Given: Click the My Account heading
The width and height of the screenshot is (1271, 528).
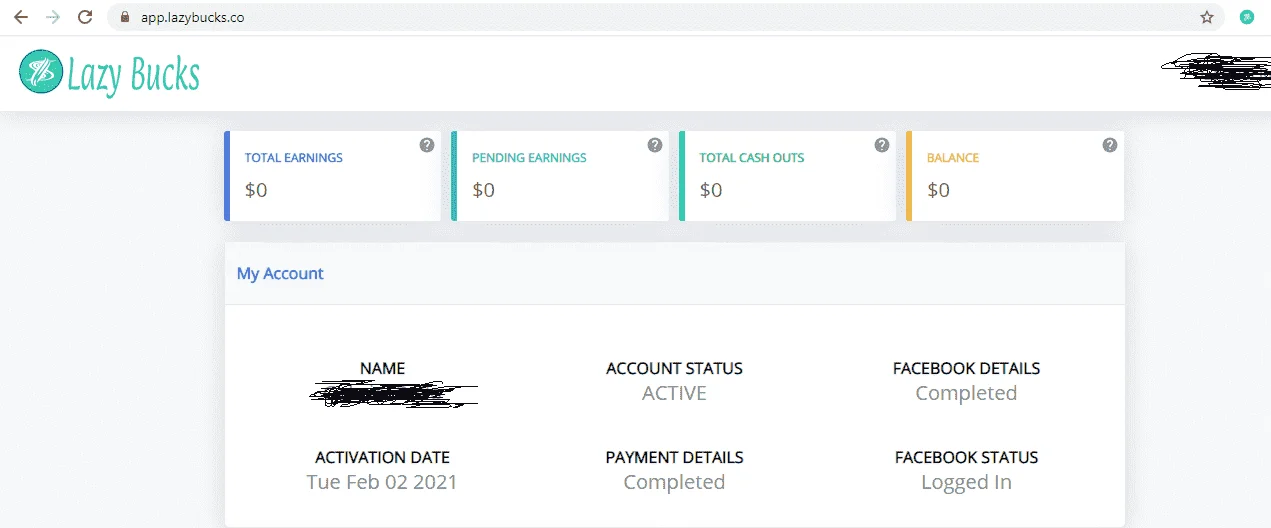Looking at the screenshot, I should pos(280,273).
